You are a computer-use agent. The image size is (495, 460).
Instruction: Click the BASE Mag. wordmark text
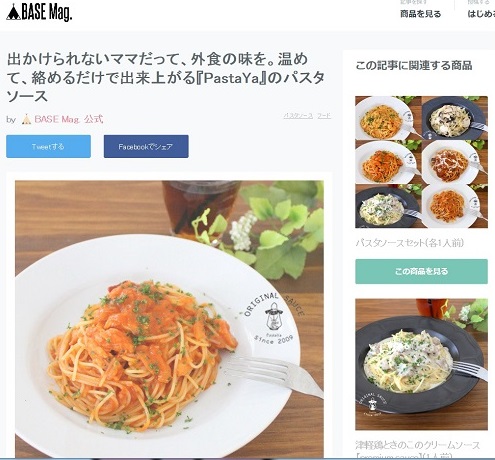coord(47,13)
